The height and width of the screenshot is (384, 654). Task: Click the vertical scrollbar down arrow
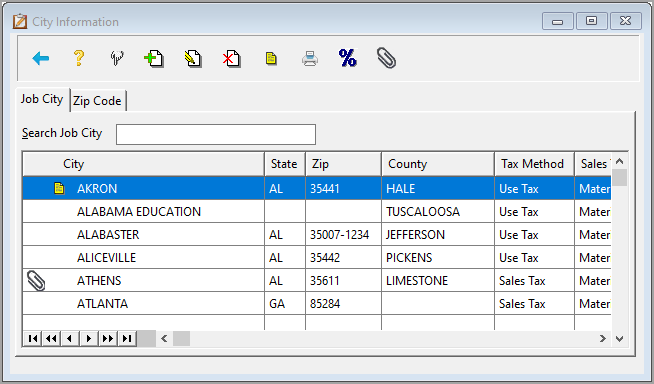[x=619, y=339]
